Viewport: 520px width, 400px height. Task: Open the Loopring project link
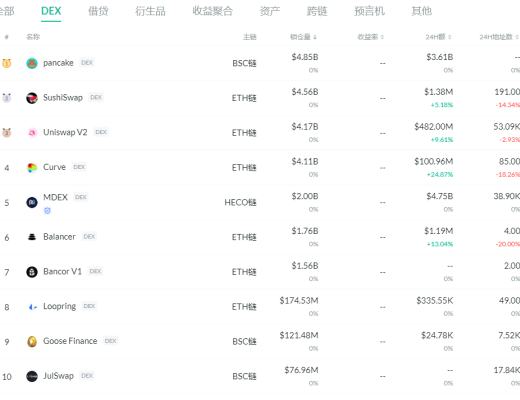60,306
